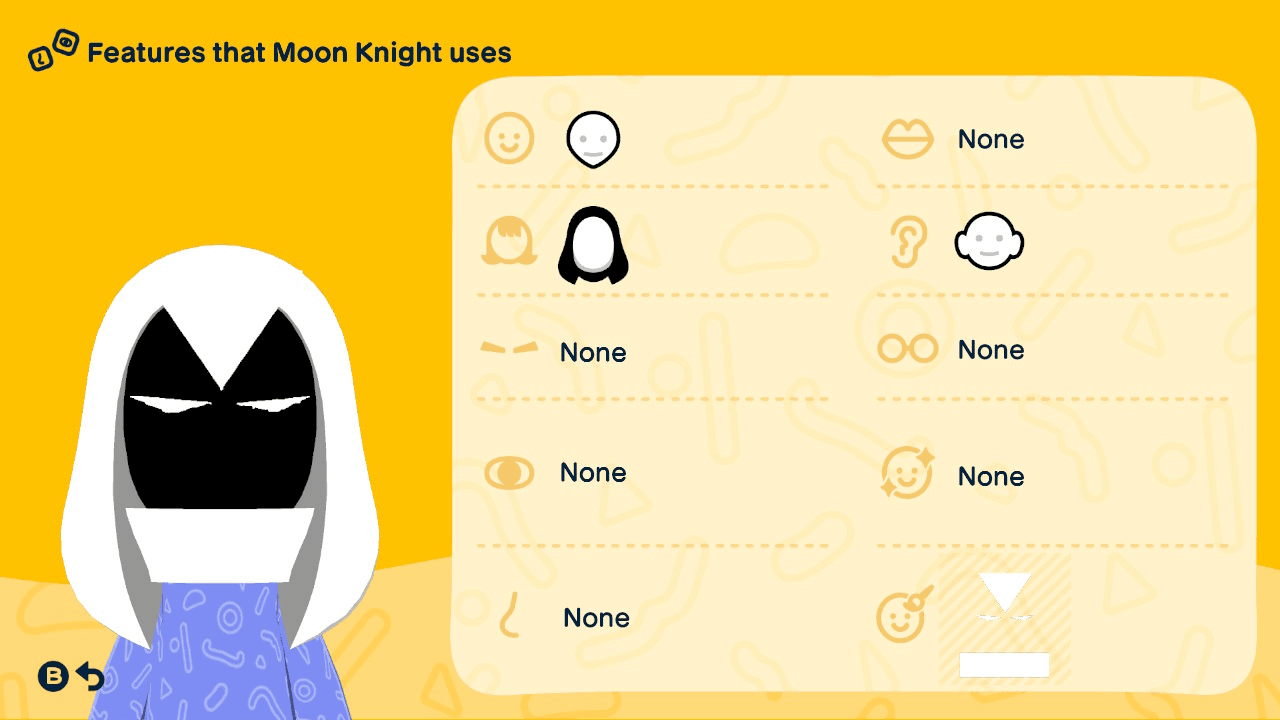Click the nose category icon
Image resolution: width=1280 pixels, height=720 pixels.
coord(510,614)
